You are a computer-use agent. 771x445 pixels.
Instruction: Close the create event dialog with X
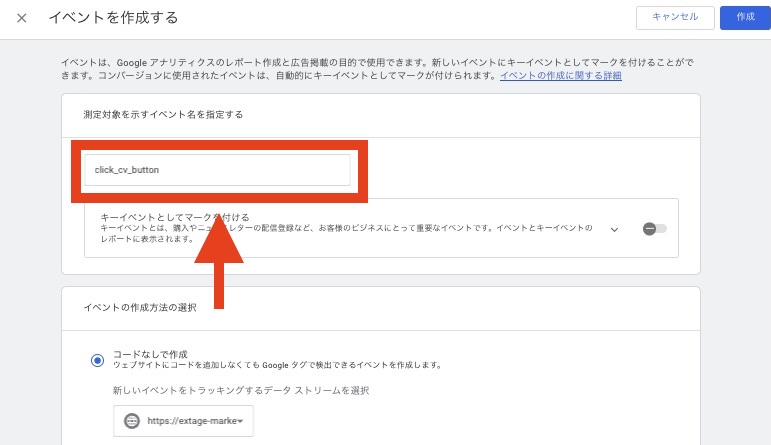click(22, 18)
